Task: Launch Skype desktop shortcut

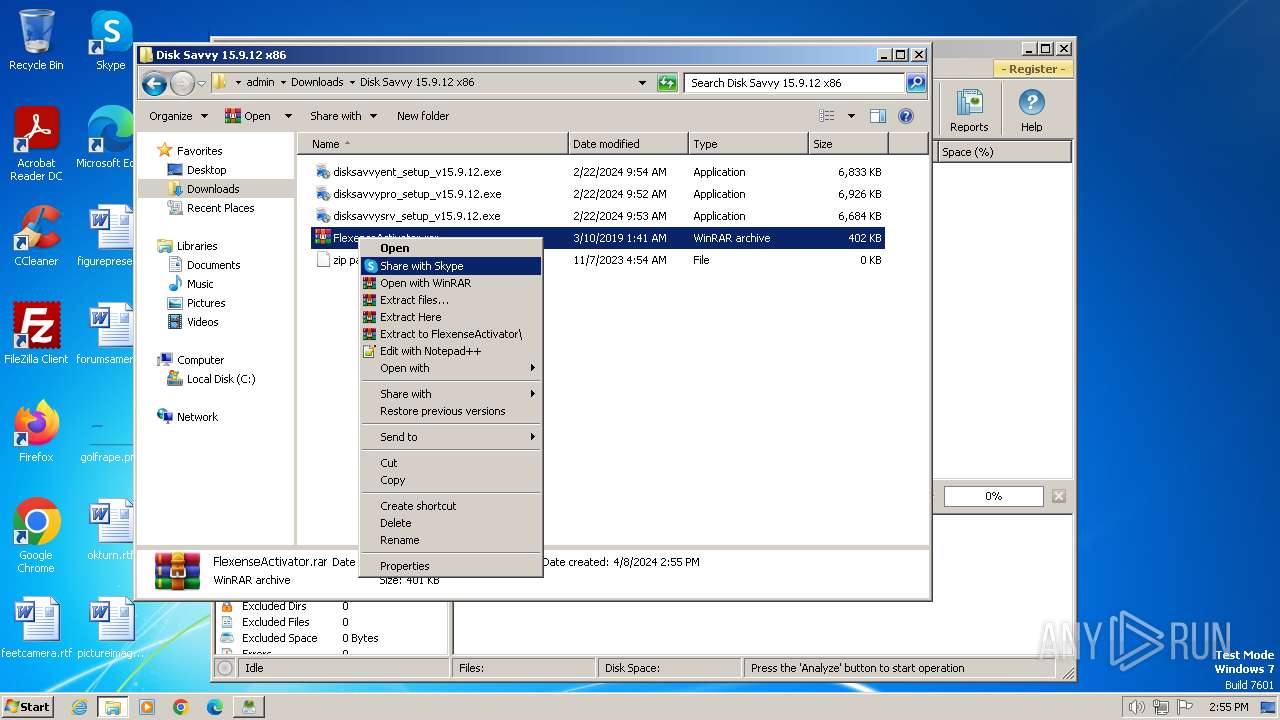Action: 110,40
